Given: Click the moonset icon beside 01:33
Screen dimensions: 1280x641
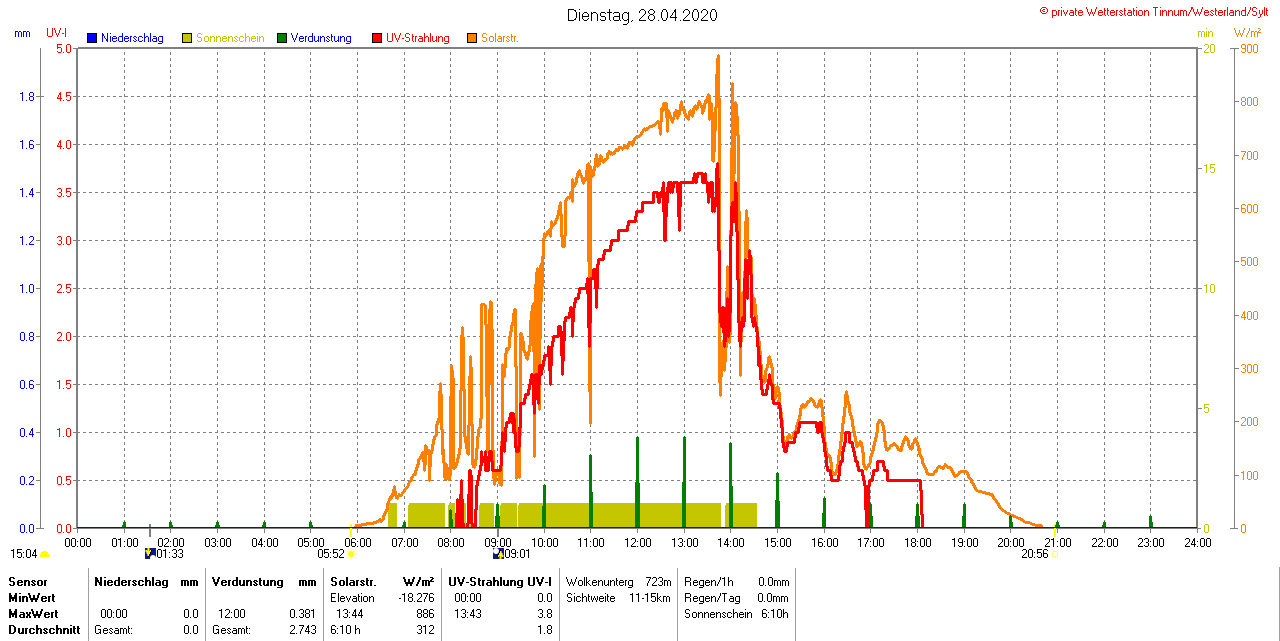Looking at the screenshot, I should point(150,553).
